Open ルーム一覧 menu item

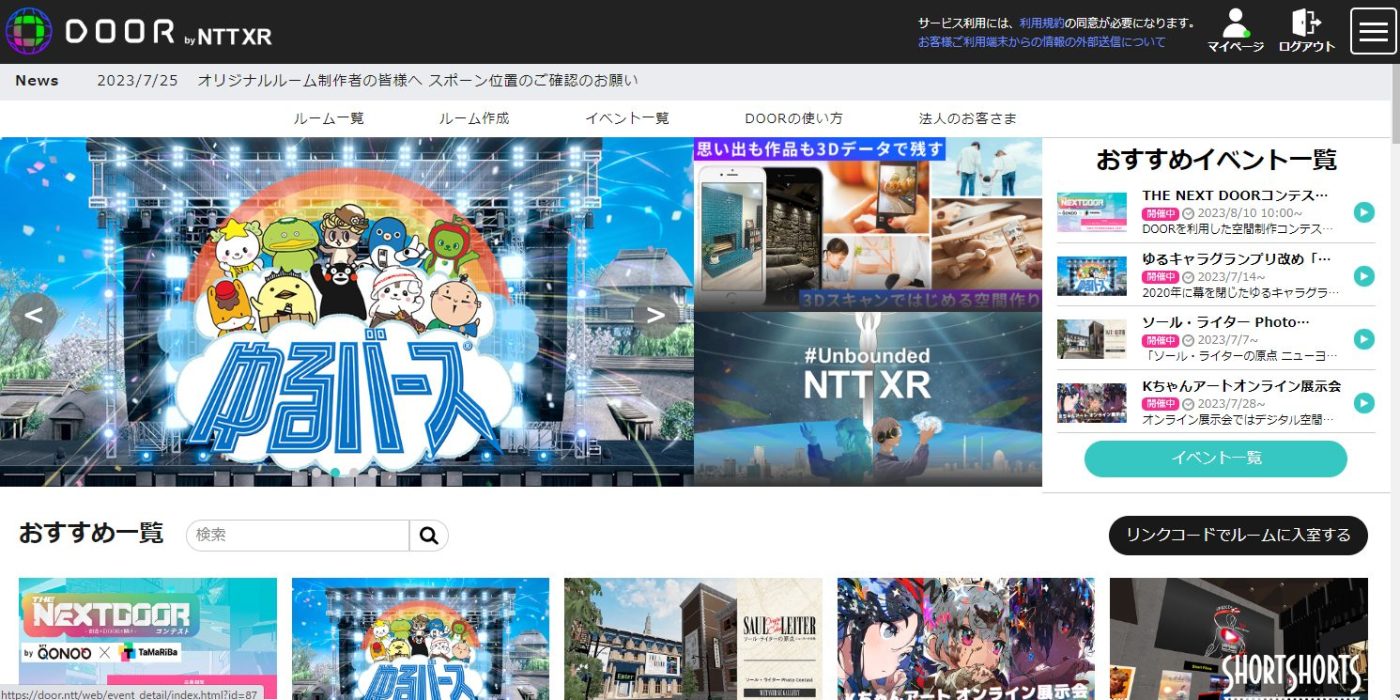(x=329, y=118)
